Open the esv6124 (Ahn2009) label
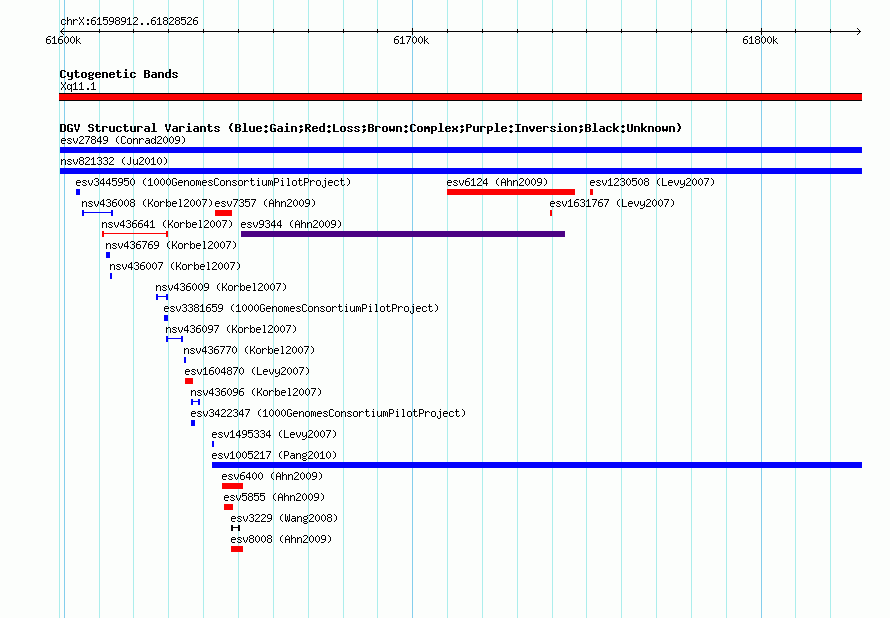 tap(497, 182)
